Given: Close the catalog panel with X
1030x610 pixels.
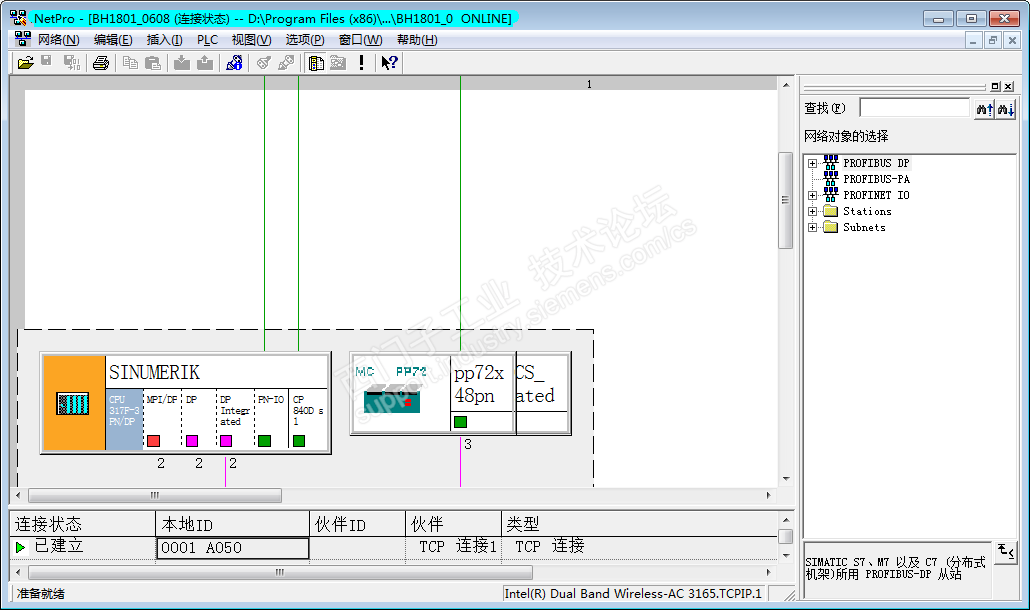Looking at the screenshot, I should coord(1008,86).
